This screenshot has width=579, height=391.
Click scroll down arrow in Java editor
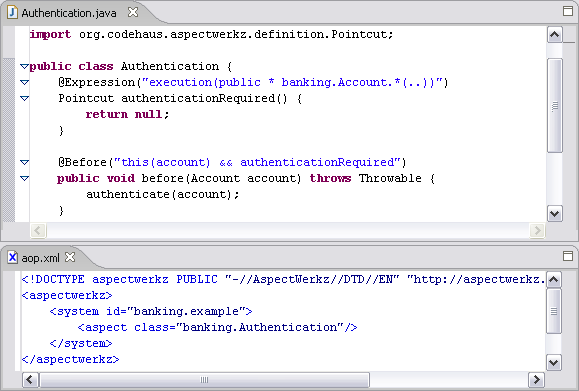click(555, 213)
